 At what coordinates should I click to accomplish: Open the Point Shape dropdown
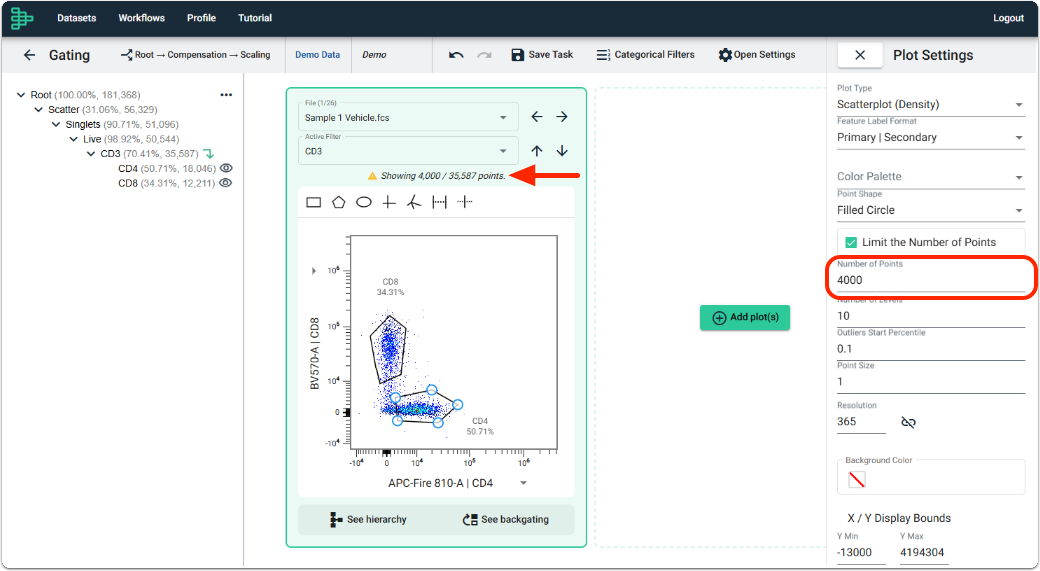pos(931,210)
